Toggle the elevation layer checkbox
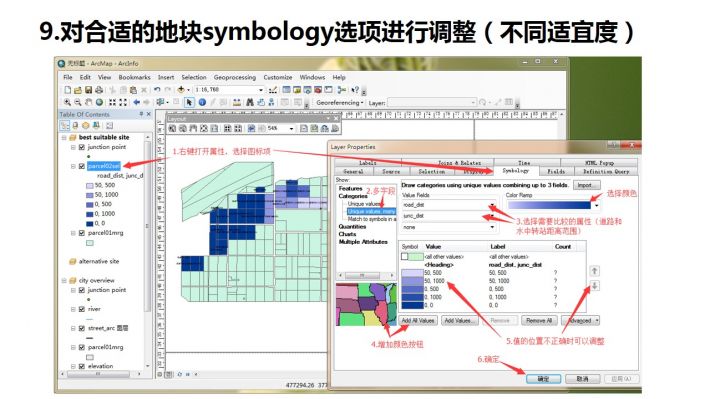Image resolution: width=710 pixels, height=399 pixels. tap(82, 366)
